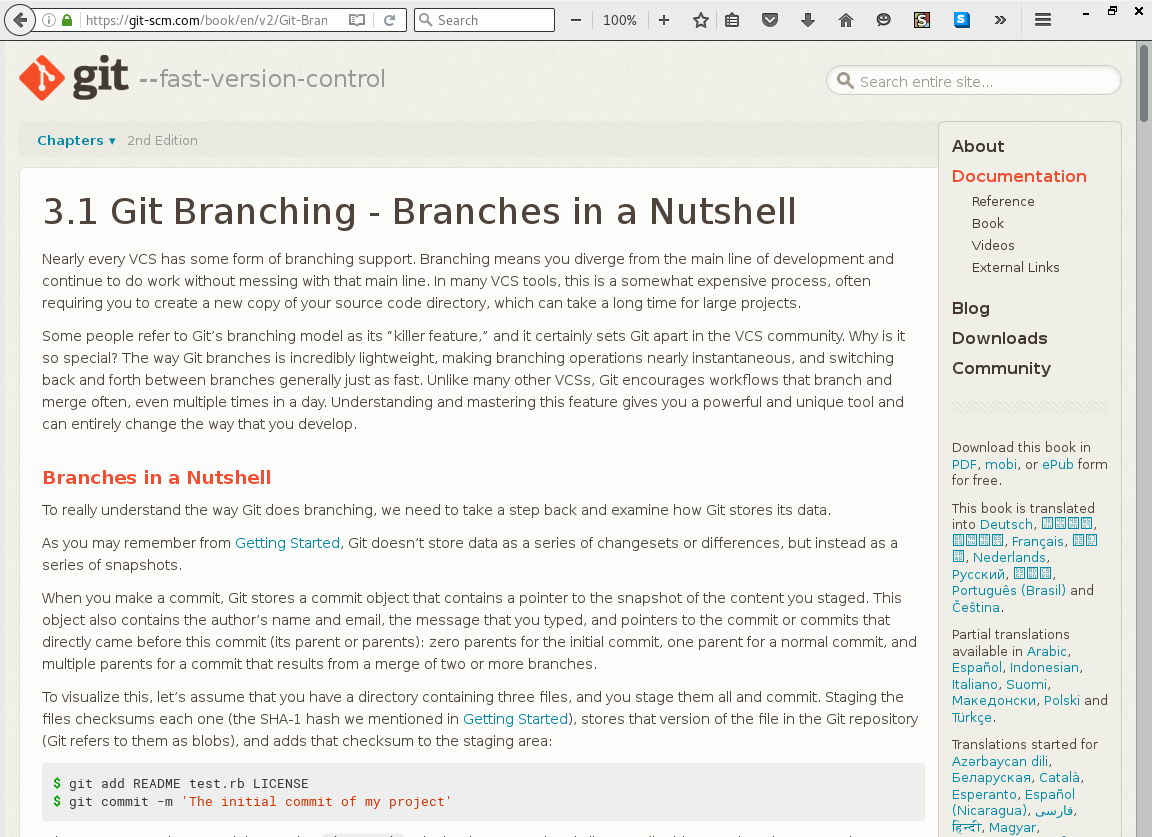This screenshot has height=837, width=1152.
Task: Open the Deutsch translation
Action: [1006, 525]
